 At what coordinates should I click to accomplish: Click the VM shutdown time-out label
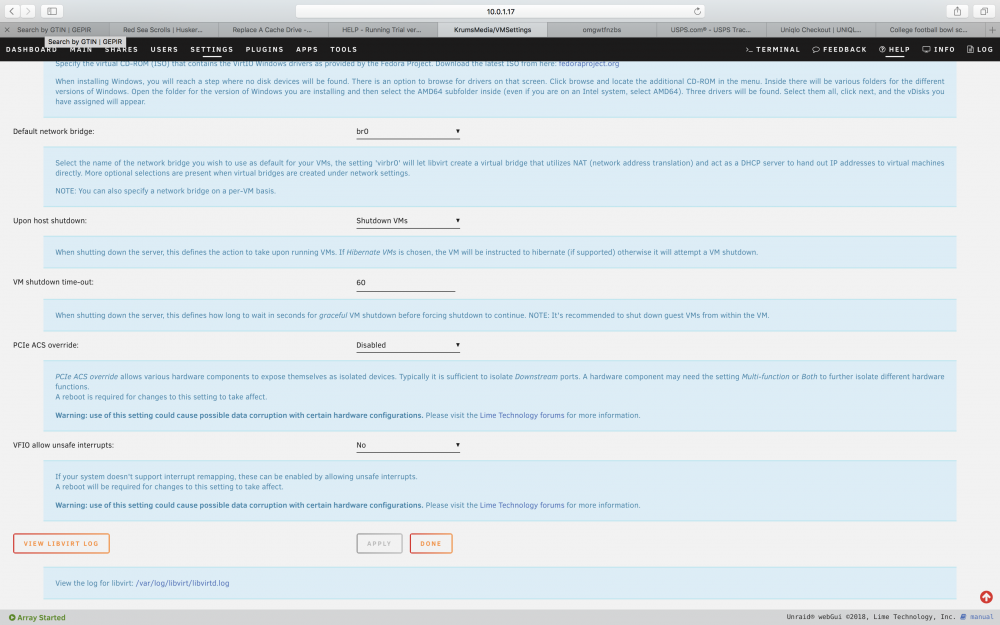click(53, 282)
